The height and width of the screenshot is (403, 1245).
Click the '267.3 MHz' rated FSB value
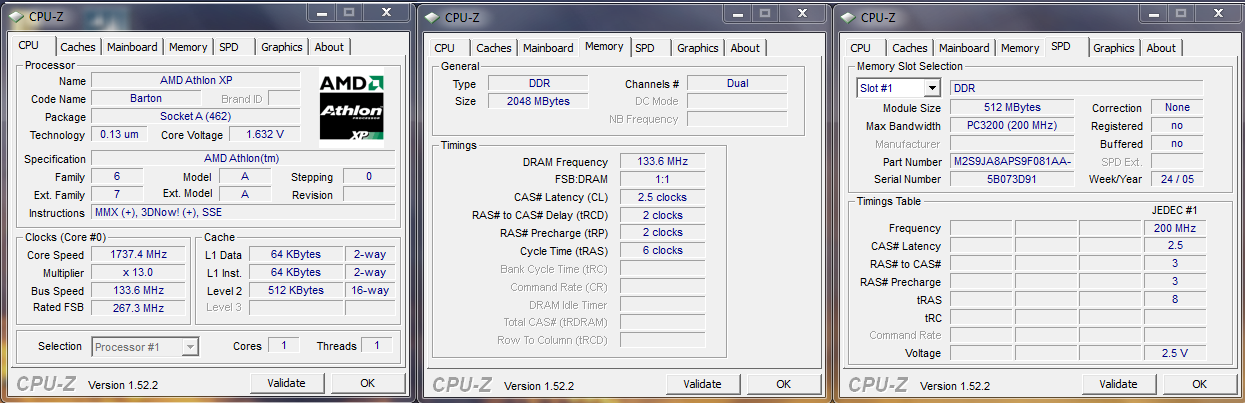(138, 308)
